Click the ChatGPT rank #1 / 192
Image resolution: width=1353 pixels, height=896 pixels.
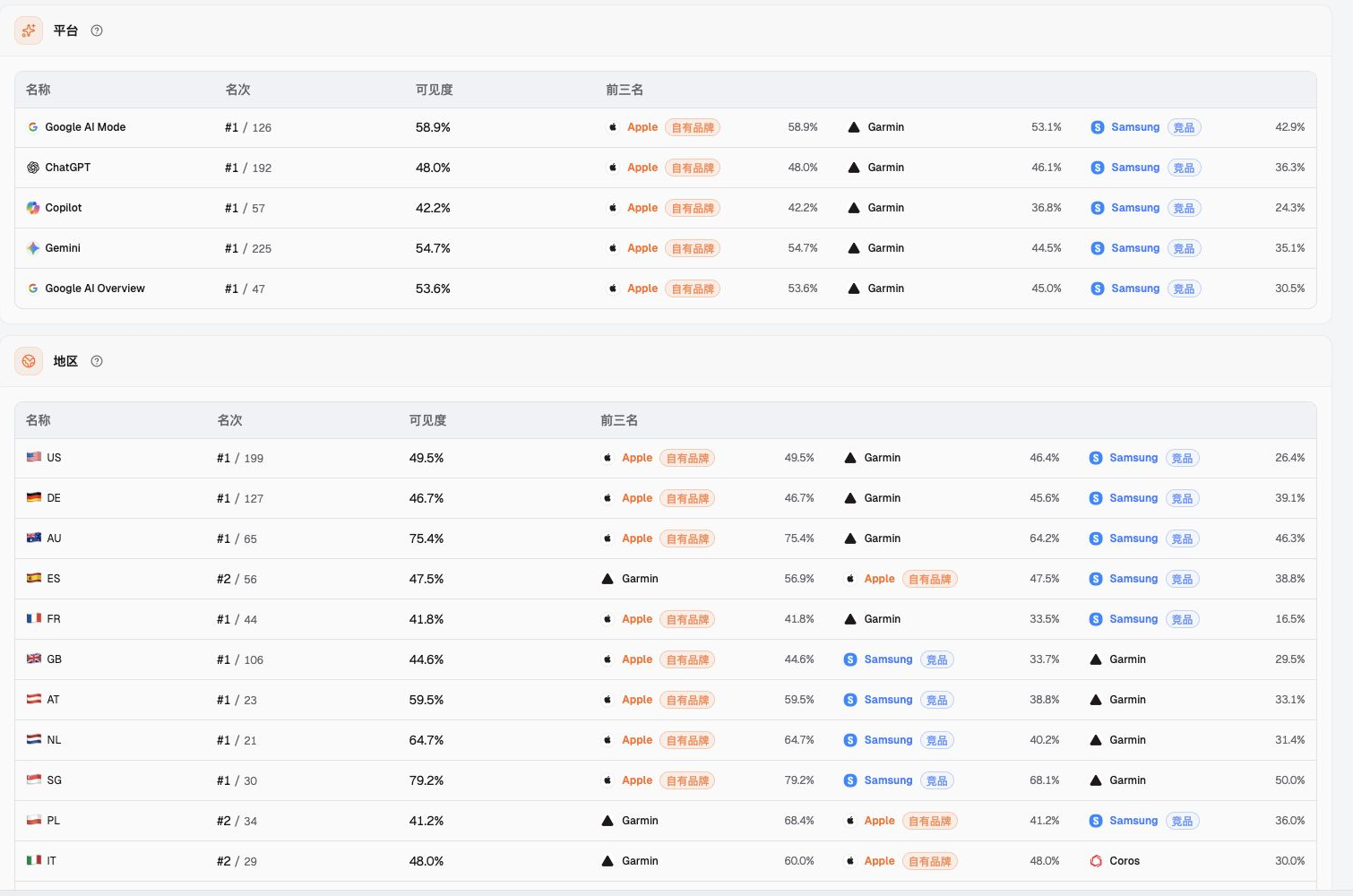point(248,168)
